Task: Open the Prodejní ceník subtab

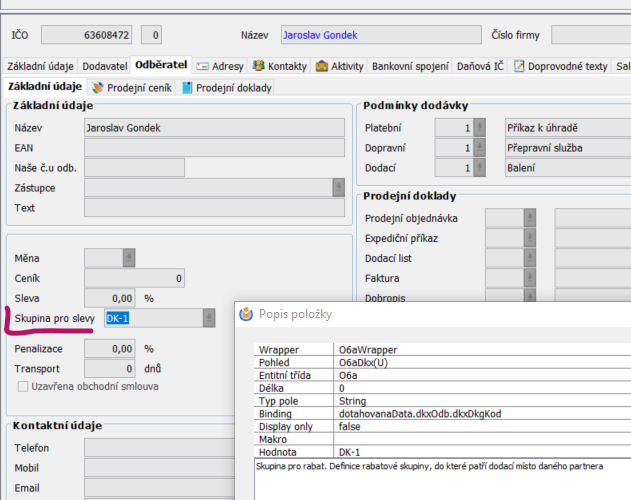Action: click(132, 88)
